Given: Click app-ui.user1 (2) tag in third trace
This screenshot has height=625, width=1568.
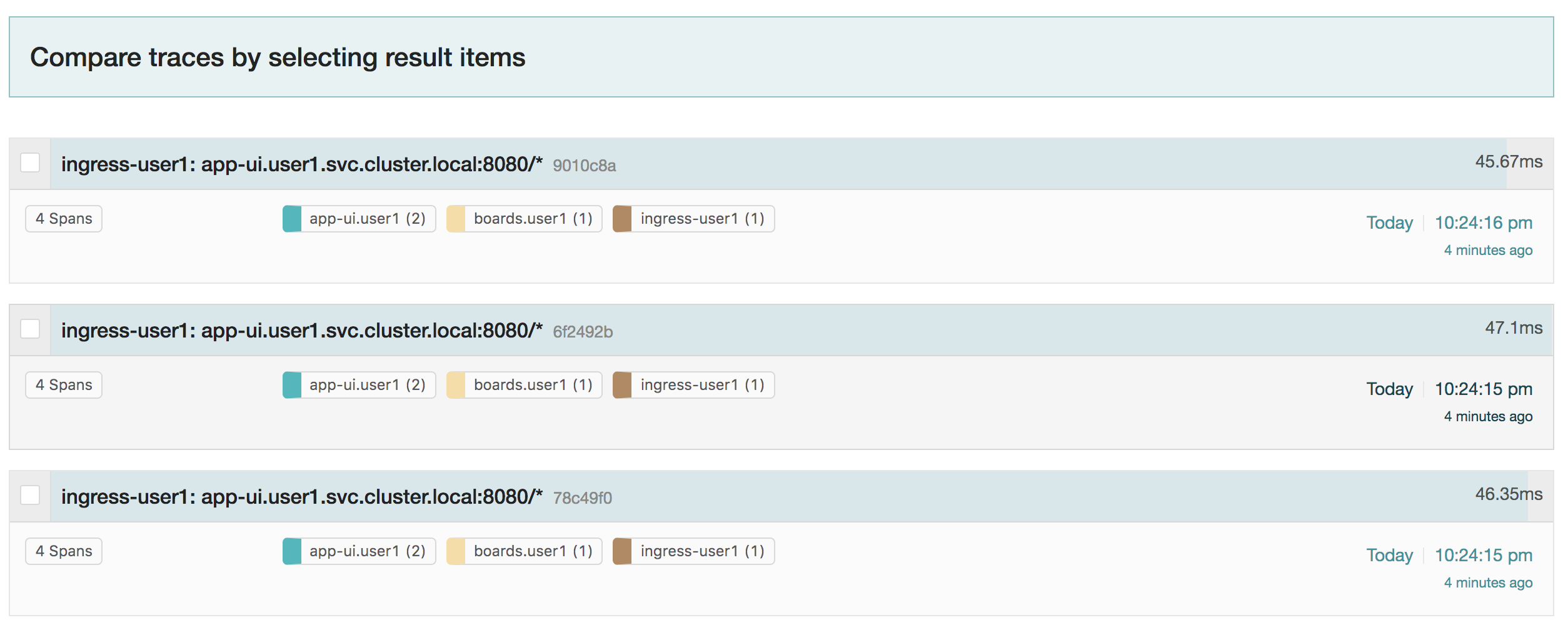Looking at the screenshot, I should (359, 551).
